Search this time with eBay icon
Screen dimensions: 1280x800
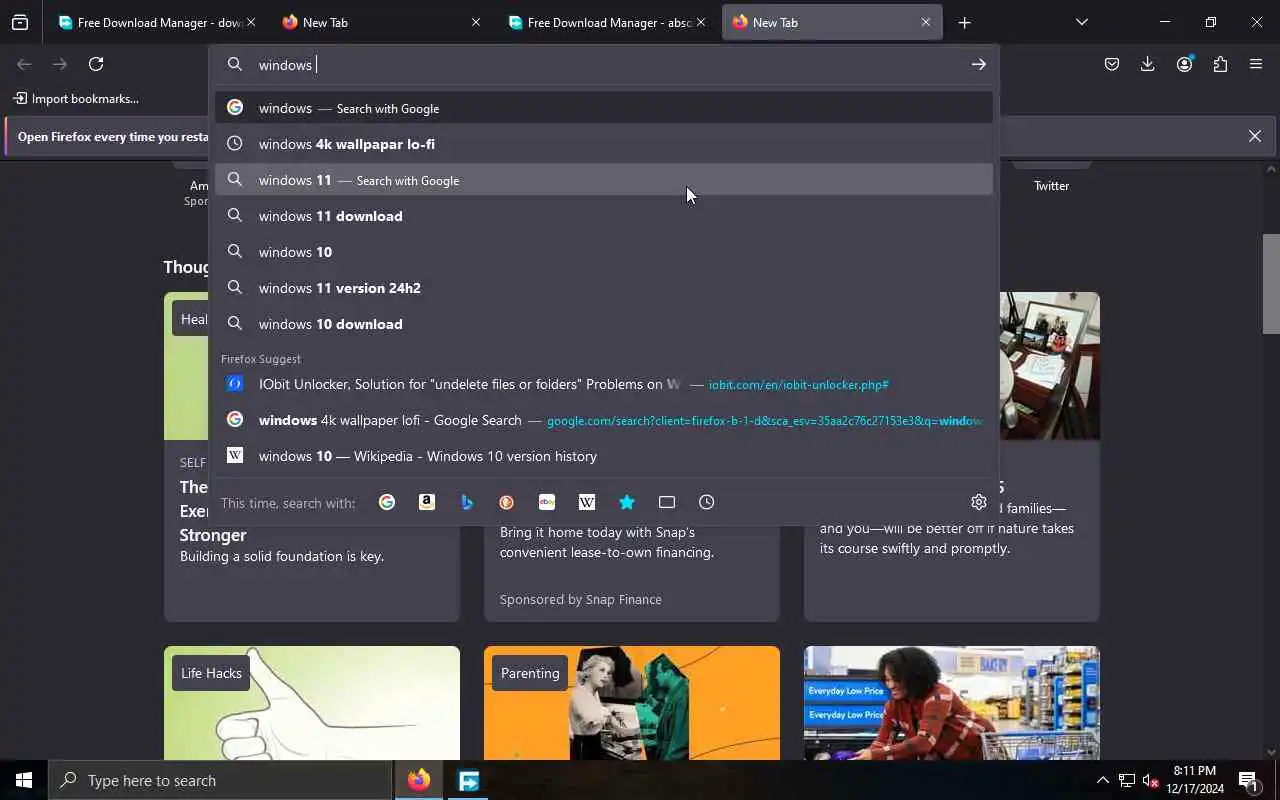pyautogui.click(x=547, y=502)
